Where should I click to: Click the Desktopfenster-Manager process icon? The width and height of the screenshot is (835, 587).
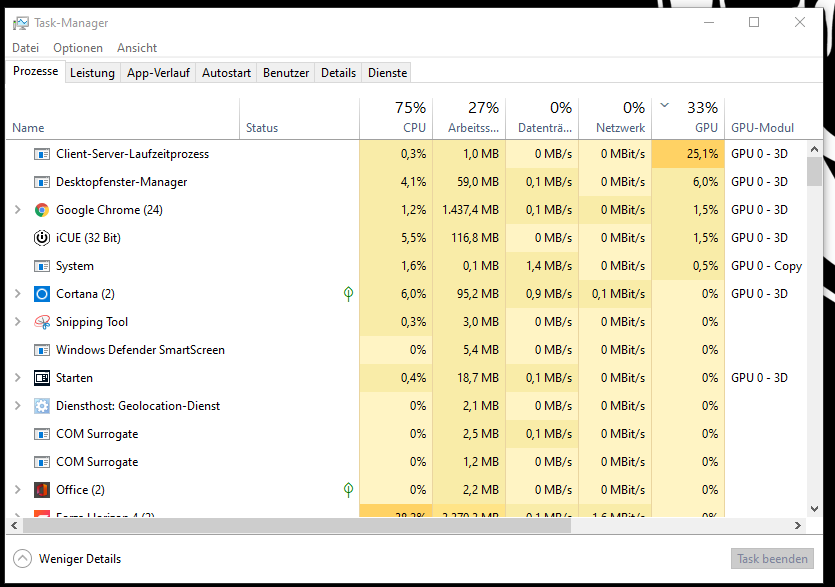42,182
